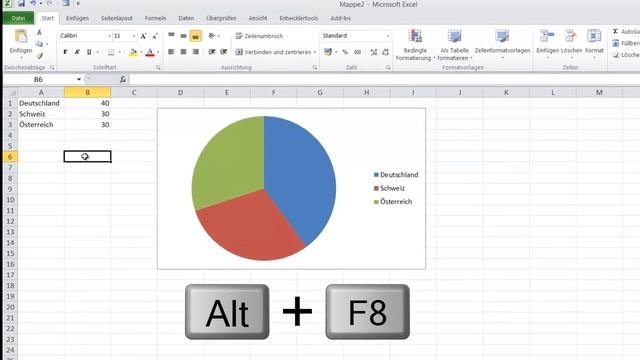Center text horizontally
The height and width of the screenshot is (360, 640).
tap(183, 52)
